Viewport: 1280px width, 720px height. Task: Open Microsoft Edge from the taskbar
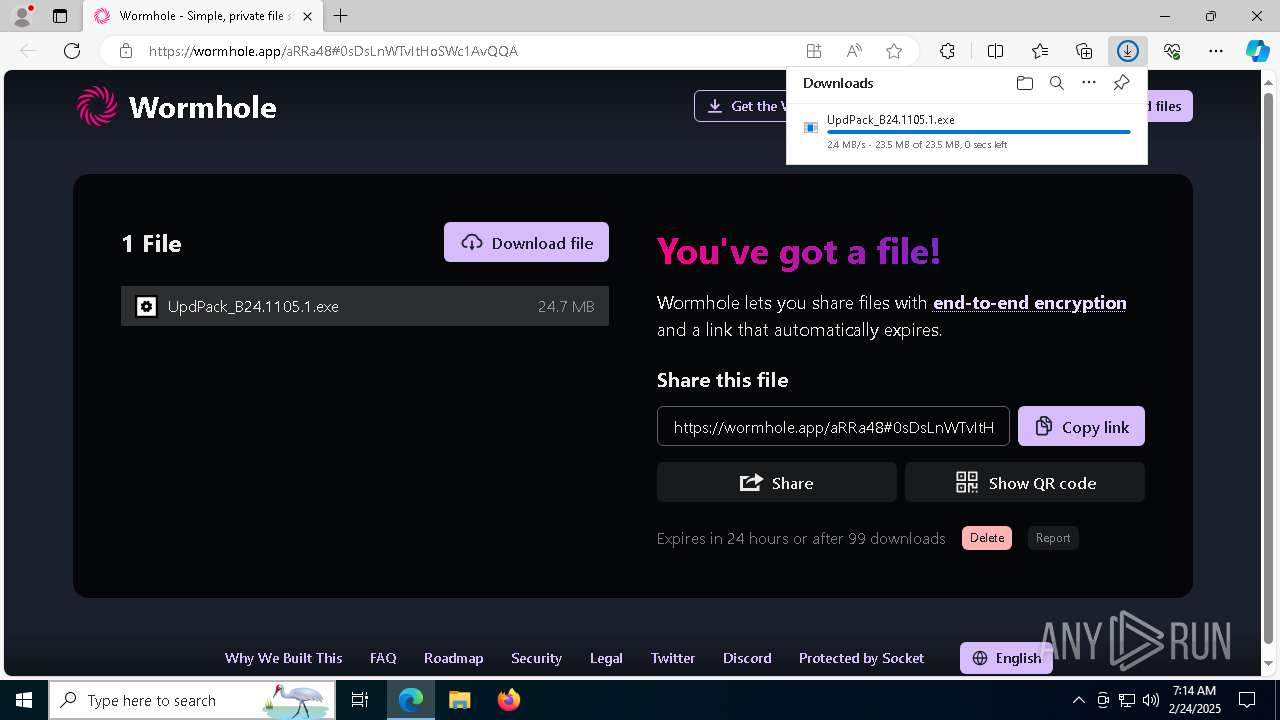[x=411, y=700]
